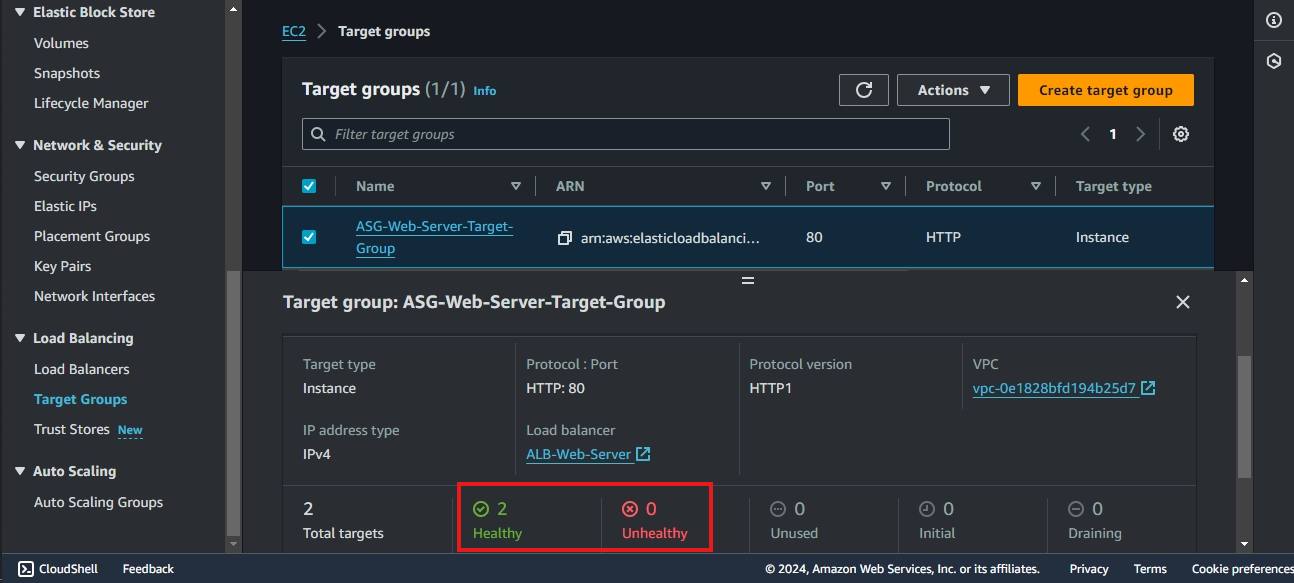Click the Target type column header
This screenshot has height=583, width=1294.
[1114, 186]
